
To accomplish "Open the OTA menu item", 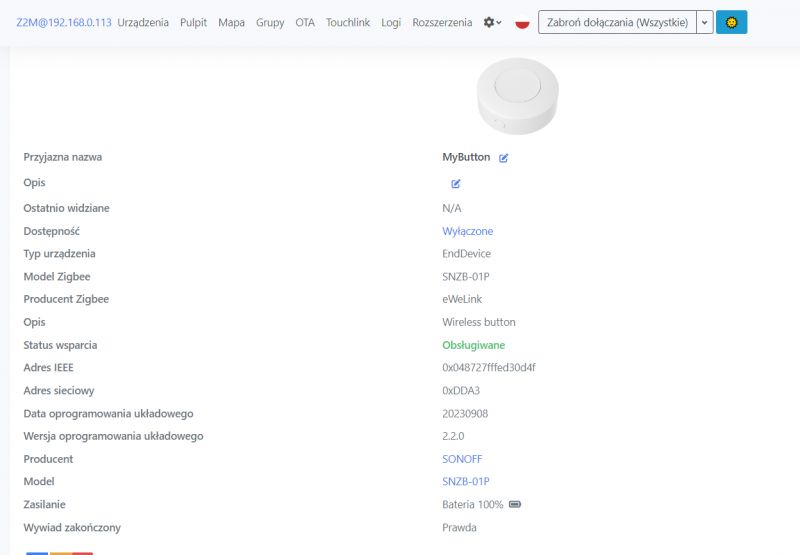I will click(x=305, y=22).
